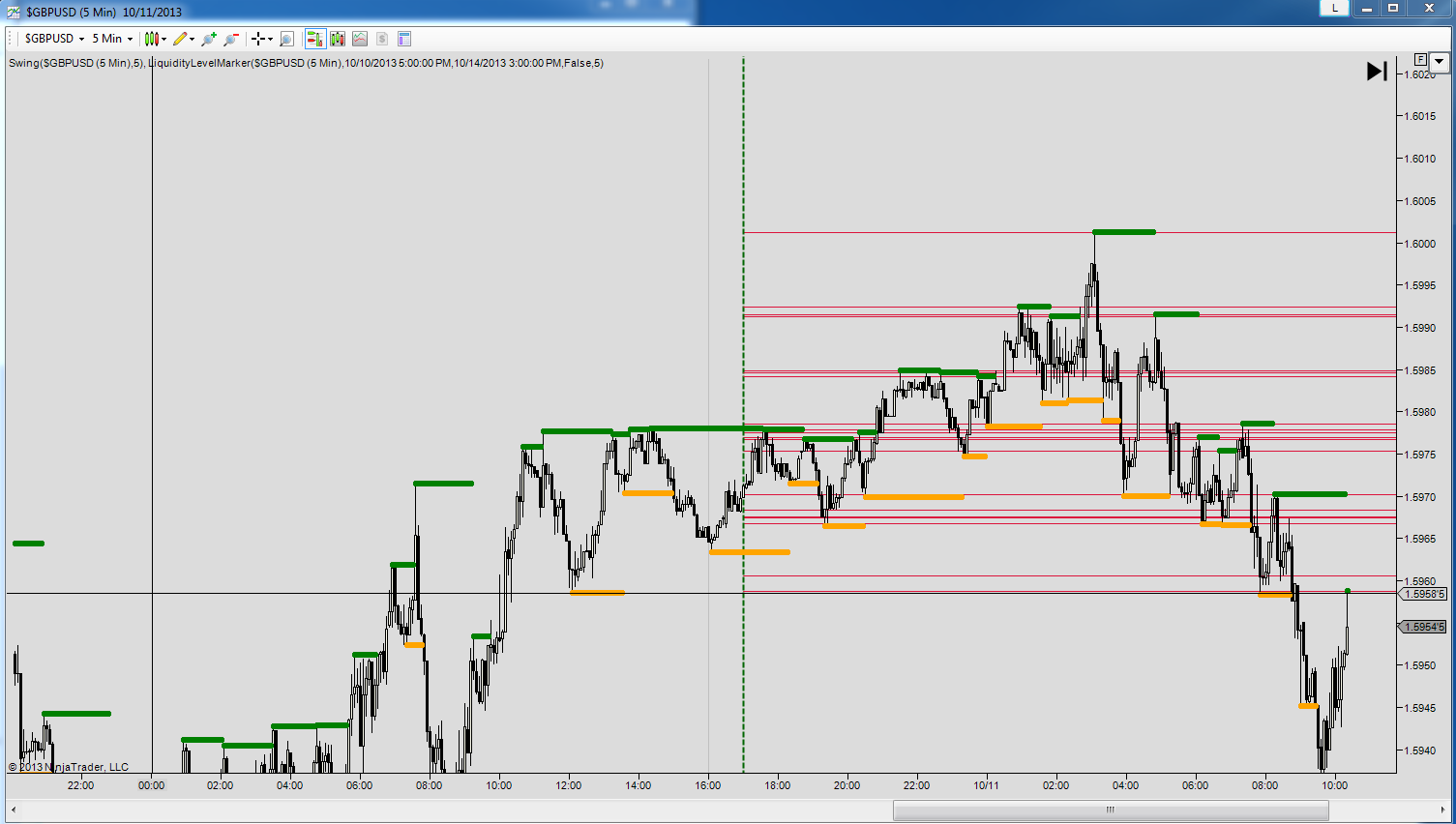Minimize the chart window

(x=1367, y=8)
